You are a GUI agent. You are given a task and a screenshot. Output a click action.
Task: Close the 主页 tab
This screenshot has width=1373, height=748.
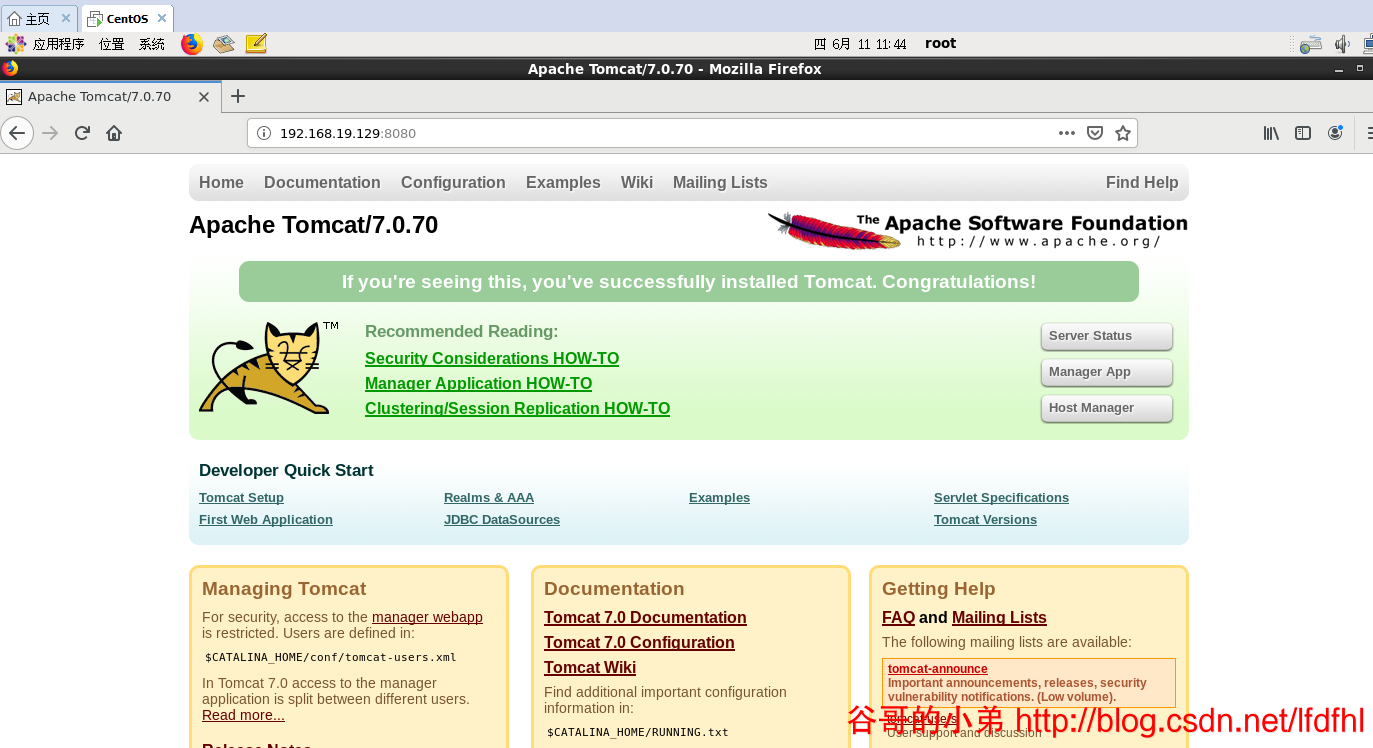coord(66,18)
